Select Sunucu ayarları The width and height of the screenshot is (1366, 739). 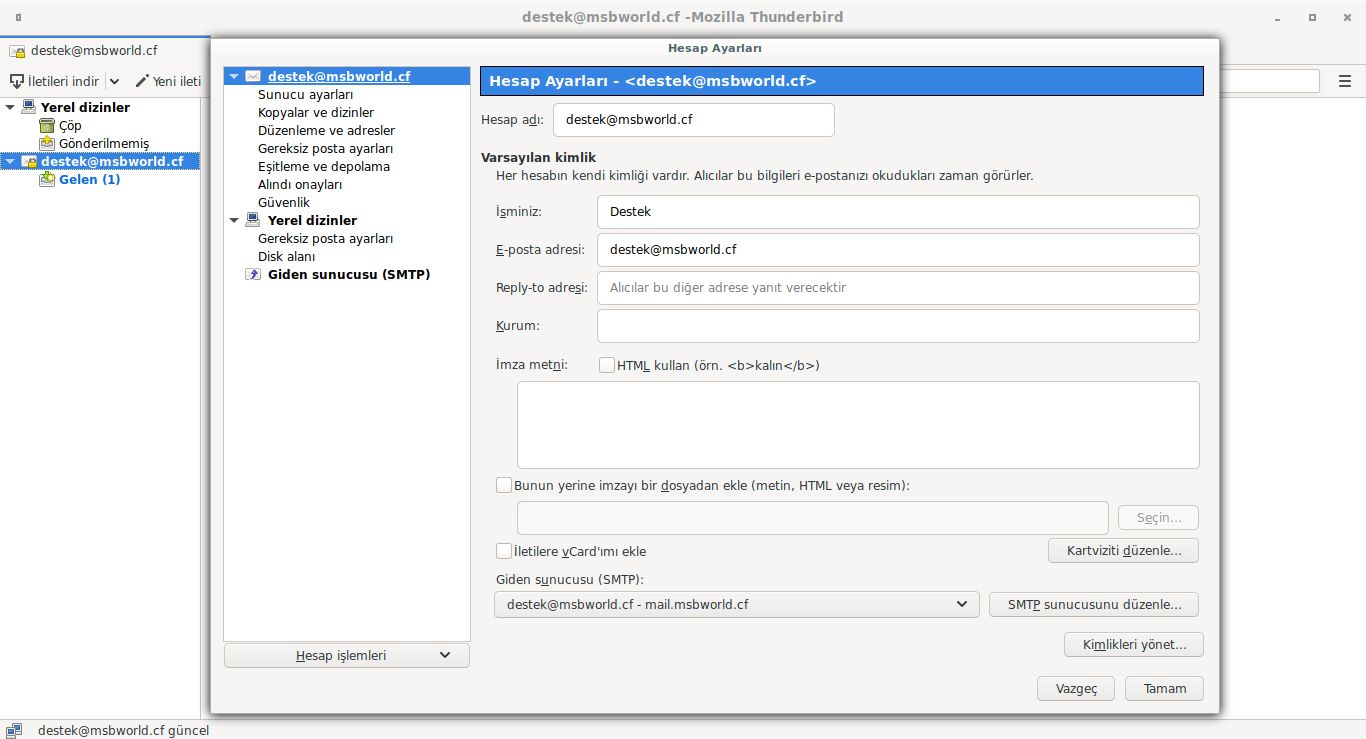pyautogui.click(x=305, y=94)
